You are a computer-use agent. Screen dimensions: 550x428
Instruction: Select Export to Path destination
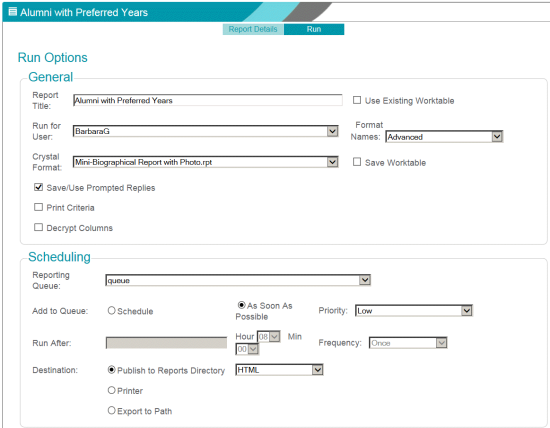tap(111, 410)
